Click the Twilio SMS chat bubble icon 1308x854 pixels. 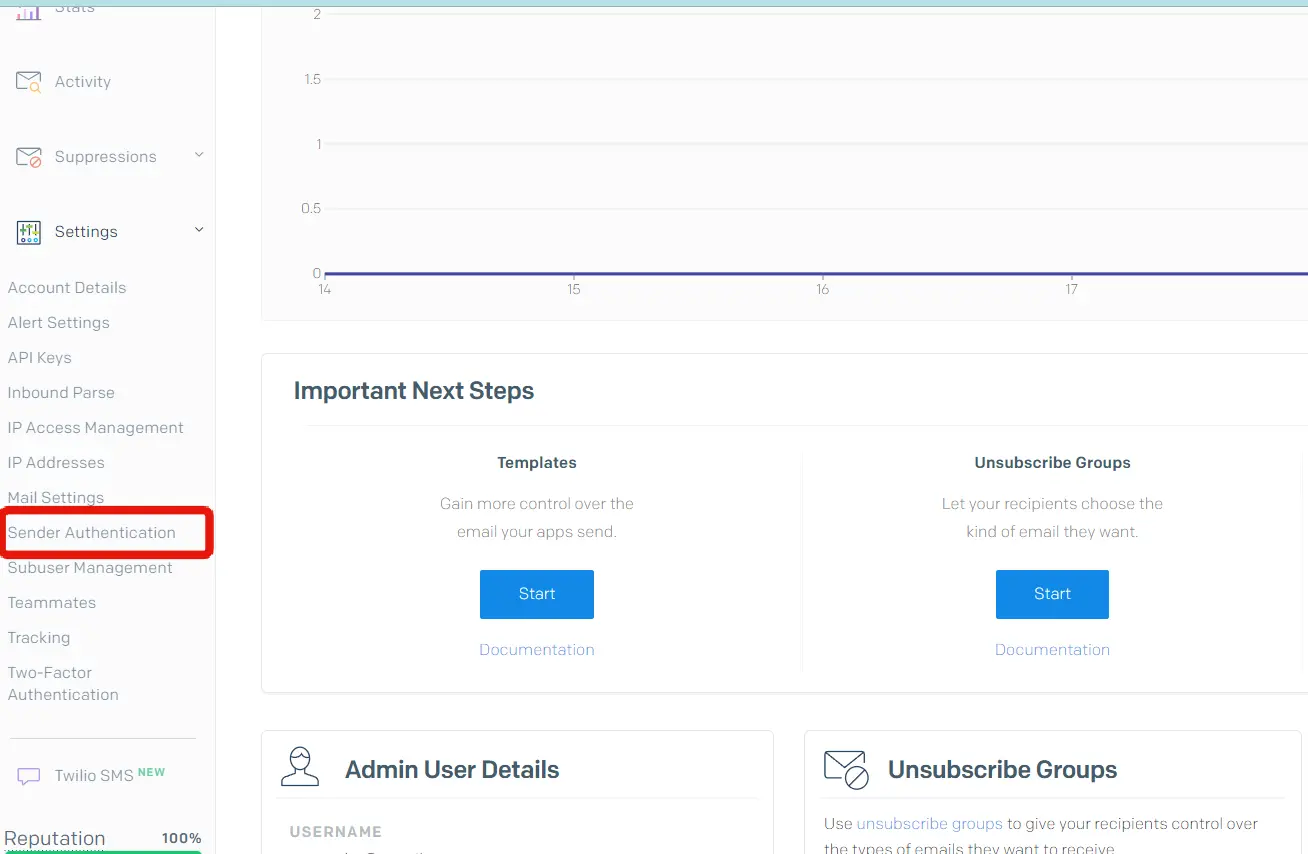click(x=29, y=776)
